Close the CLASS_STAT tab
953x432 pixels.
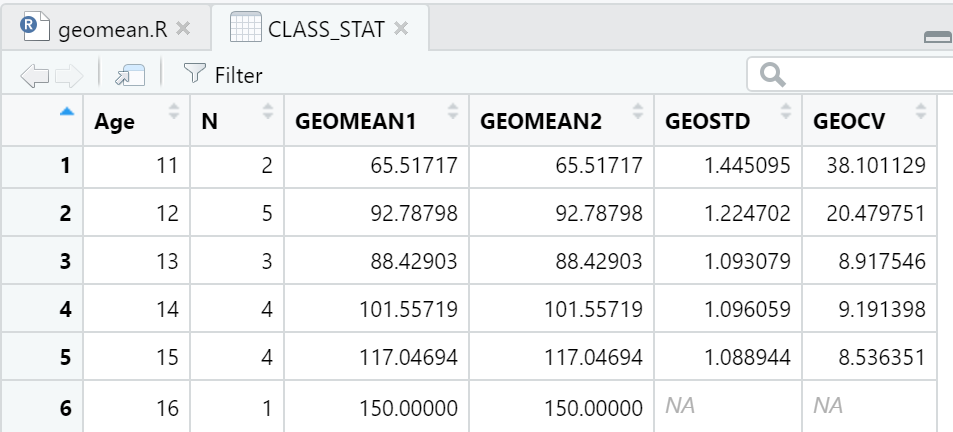pyautogui.click(x=401, y=28)
